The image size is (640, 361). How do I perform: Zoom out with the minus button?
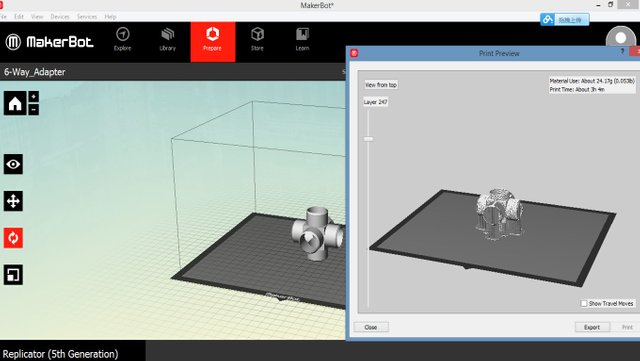[x=33, y=109]
